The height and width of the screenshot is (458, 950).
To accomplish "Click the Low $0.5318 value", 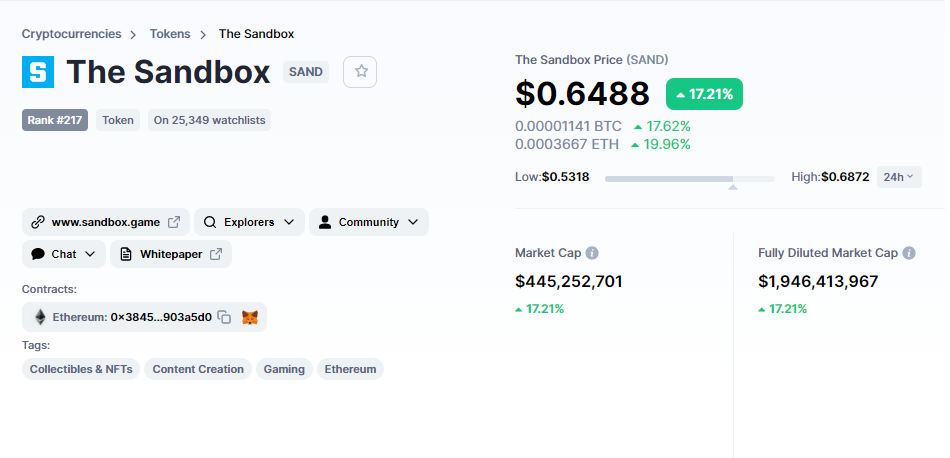I will (x=565, y=177).
